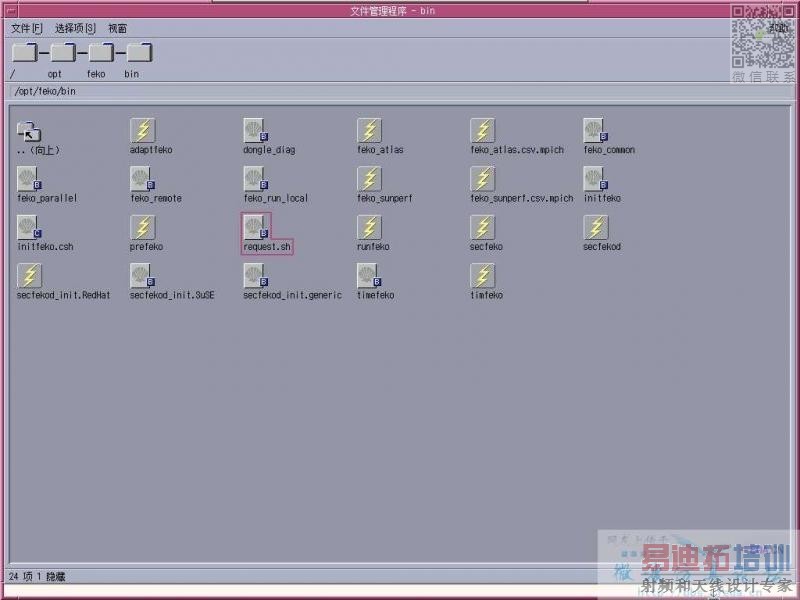Click the secfekod_init.SuSE script icon

click(142, 276)
